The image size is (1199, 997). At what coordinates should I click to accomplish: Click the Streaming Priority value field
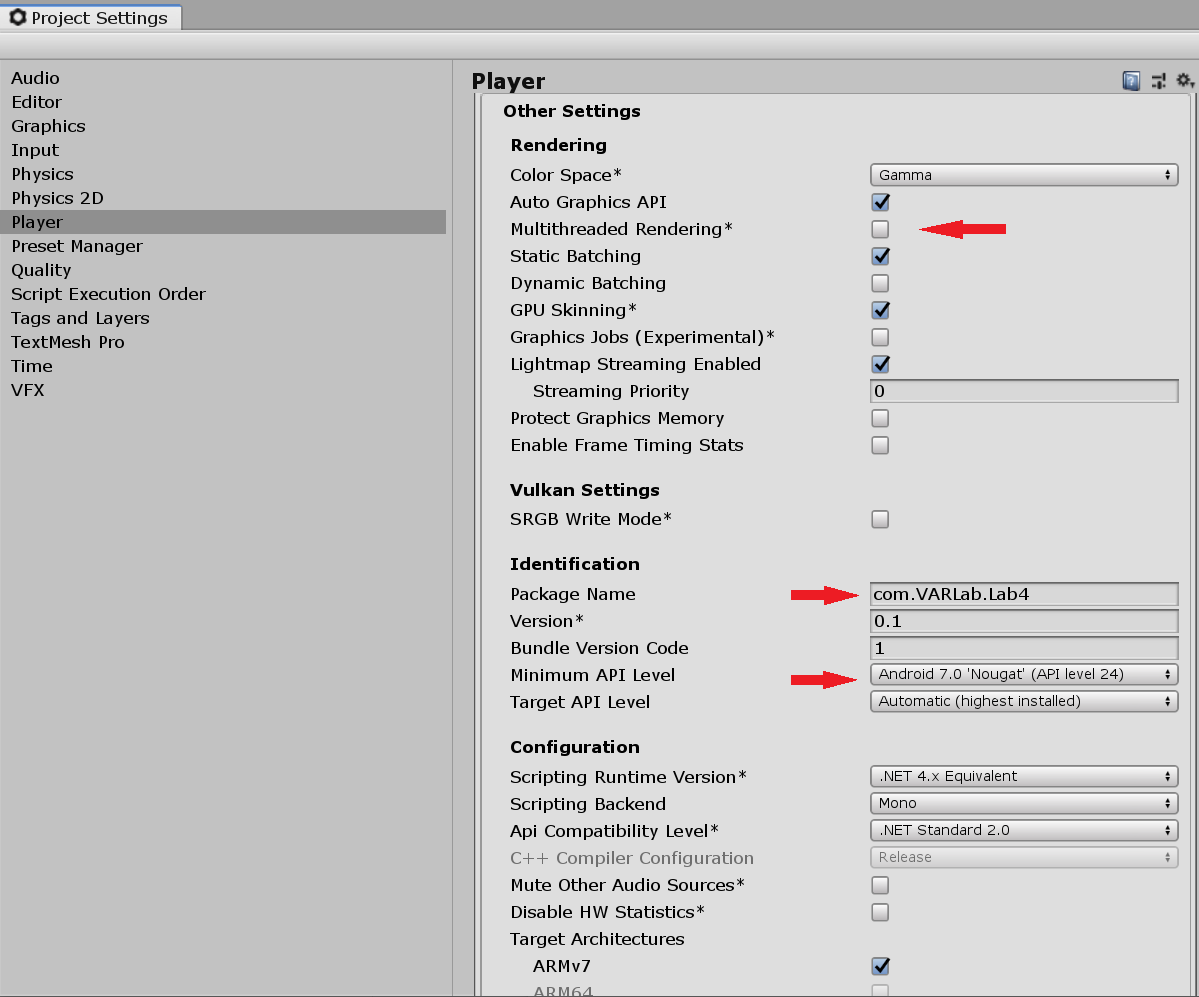1023,391
